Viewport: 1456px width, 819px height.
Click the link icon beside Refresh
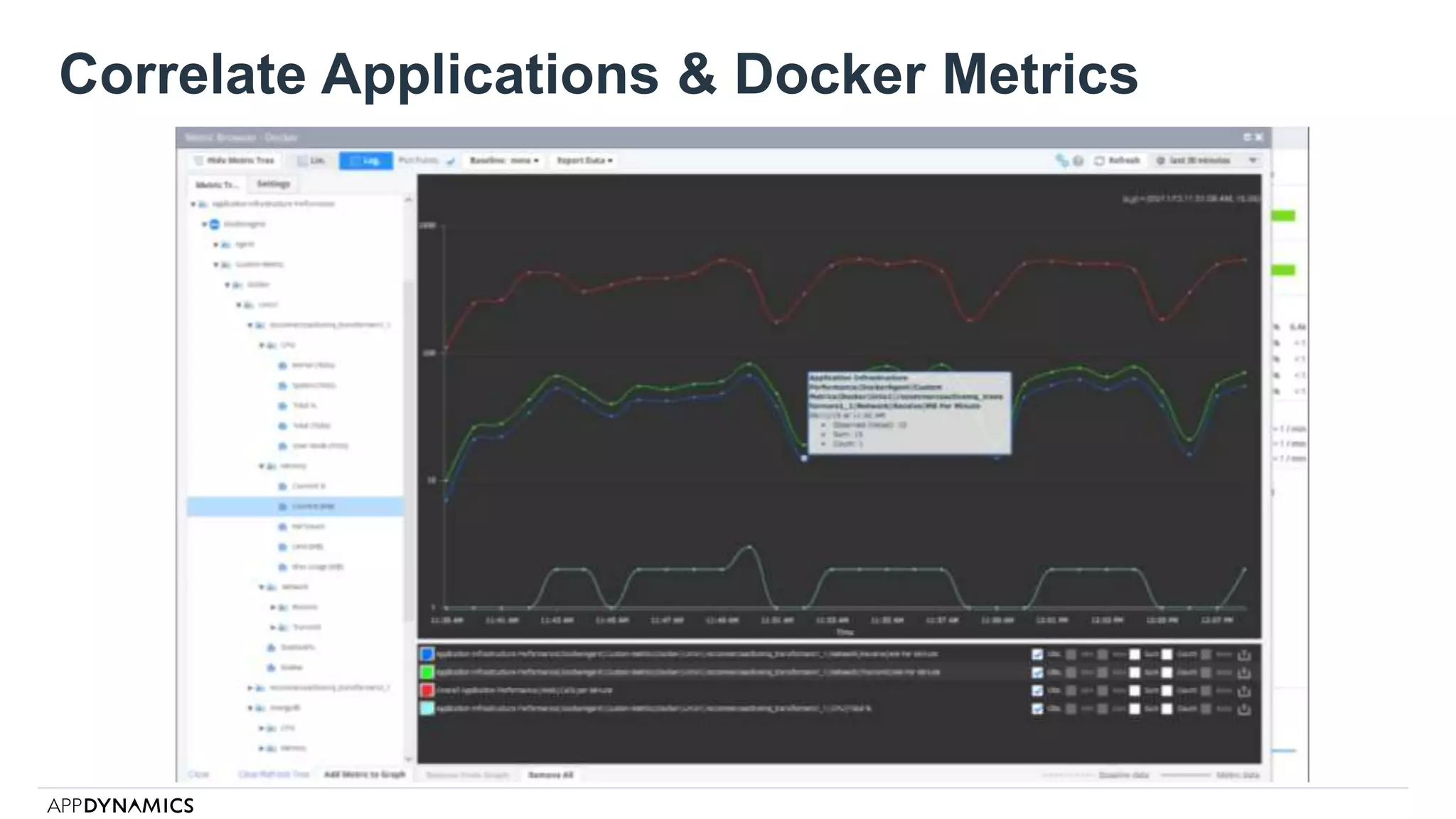point(1062,161)
